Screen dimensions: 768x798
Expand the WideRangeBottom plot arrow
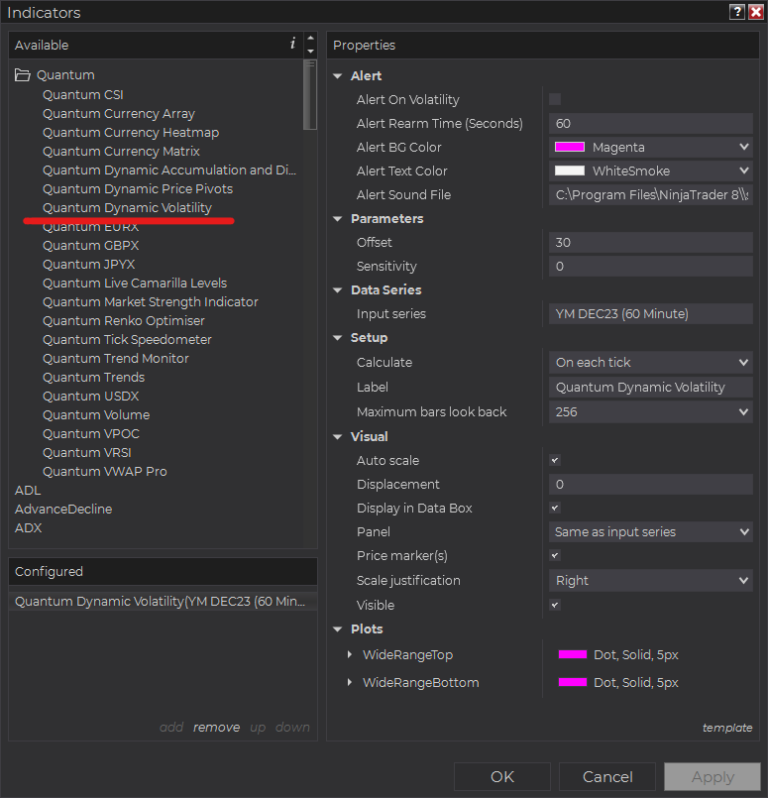(x=349, y=683)
